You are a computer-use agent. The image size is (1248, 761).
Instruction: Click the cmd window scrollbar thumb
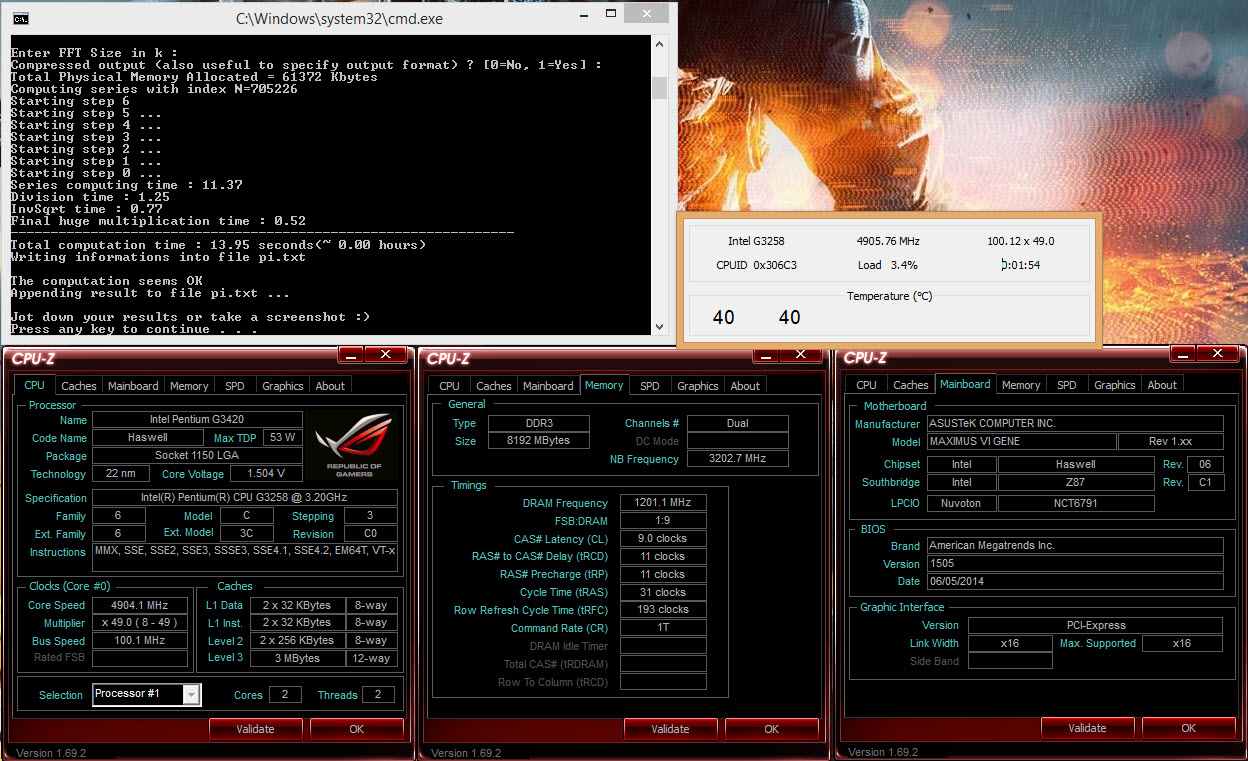pos(659,88)
